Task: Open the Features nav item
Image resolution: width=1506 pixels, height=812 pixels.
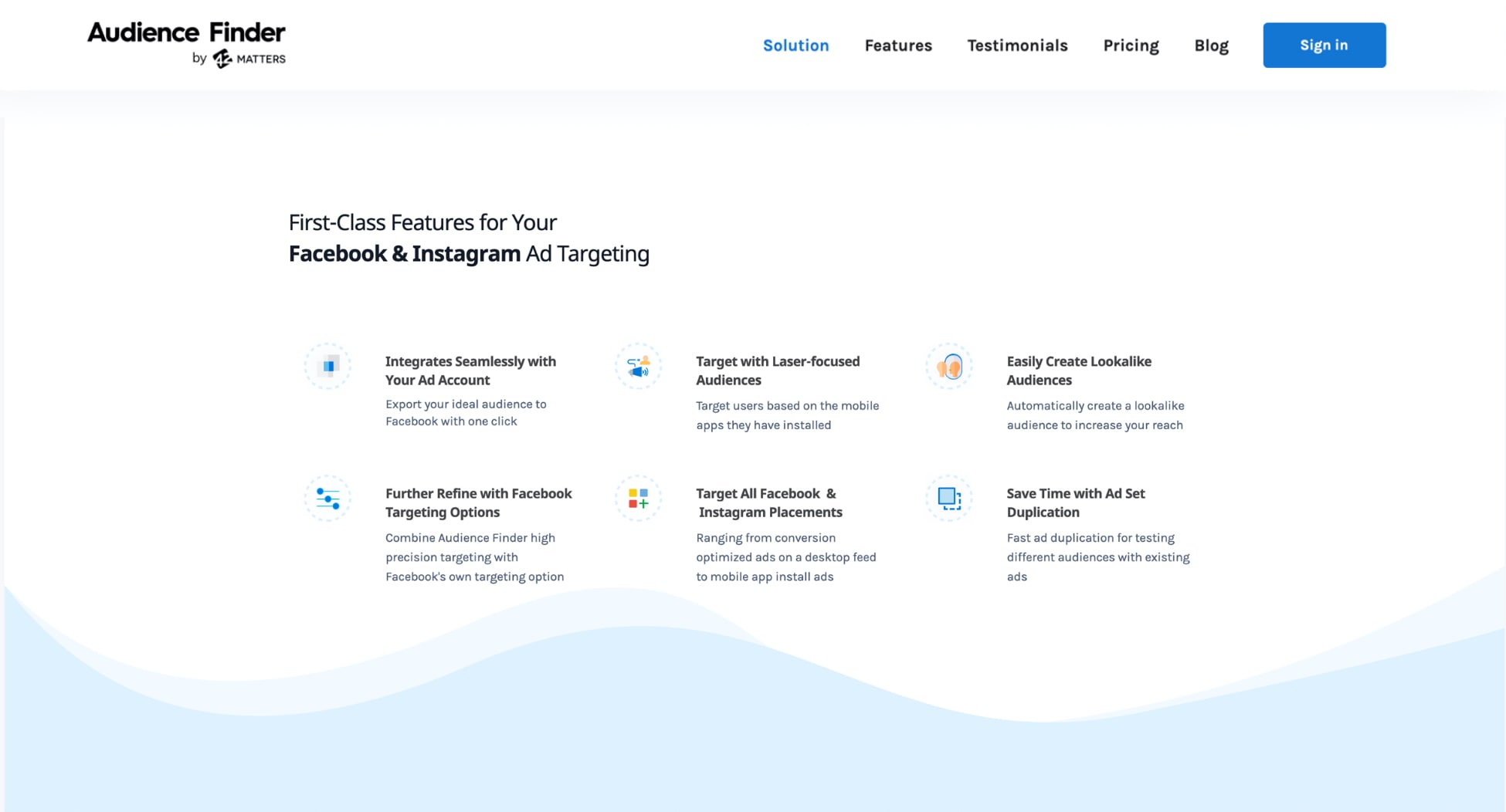Action: pyautogui.click(x=898, y=46)
